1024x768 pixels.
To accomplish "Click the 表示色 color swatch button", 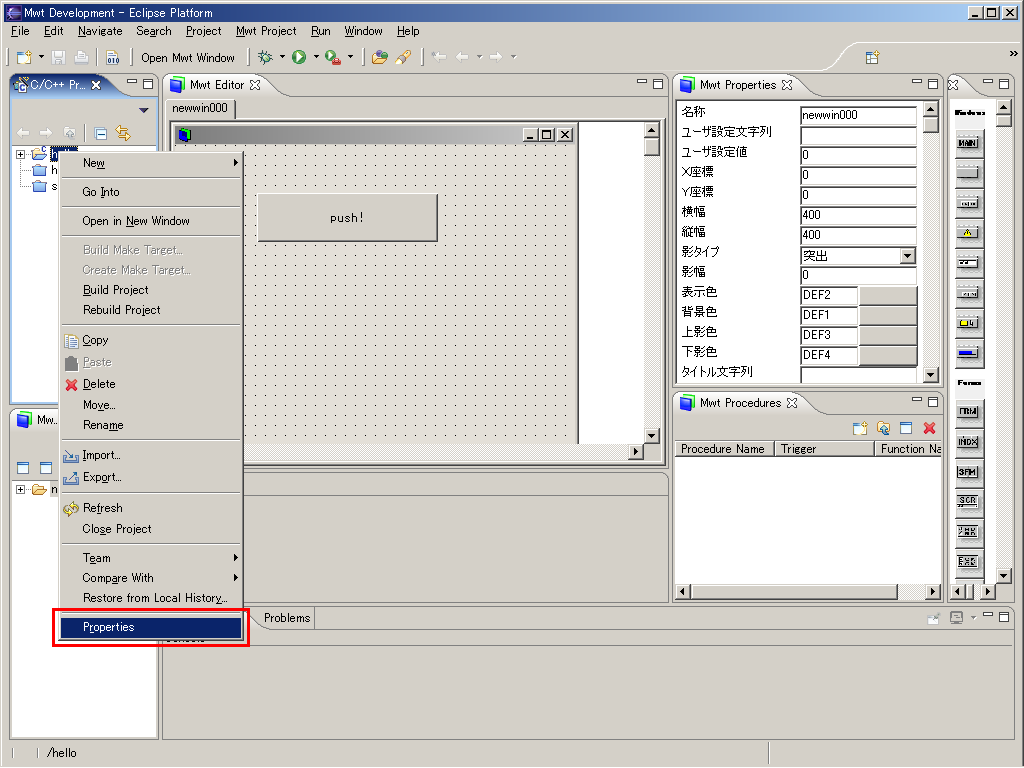I will pos(888,295).
